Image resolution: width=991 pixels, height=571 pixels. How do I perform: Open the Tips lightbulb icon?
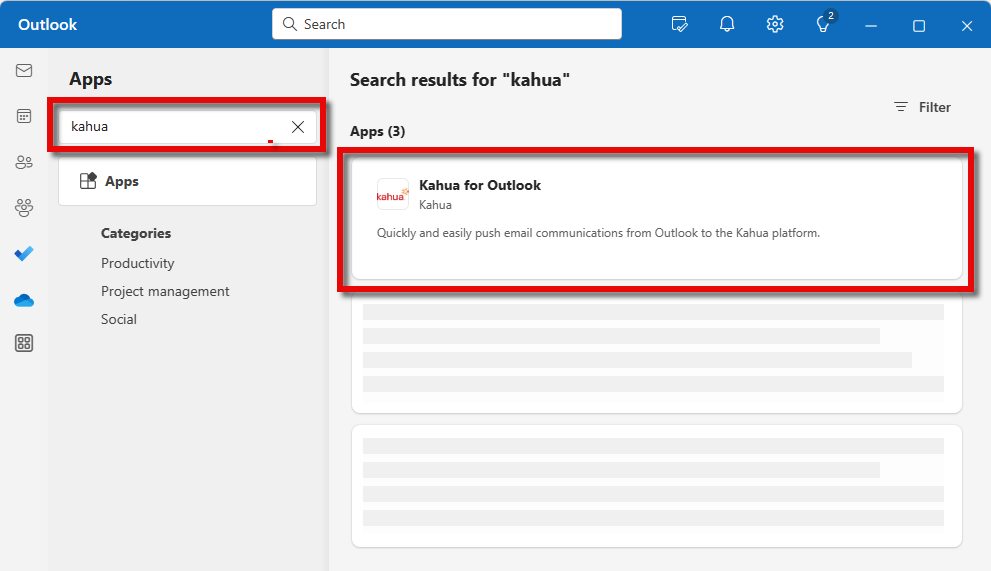823,25
